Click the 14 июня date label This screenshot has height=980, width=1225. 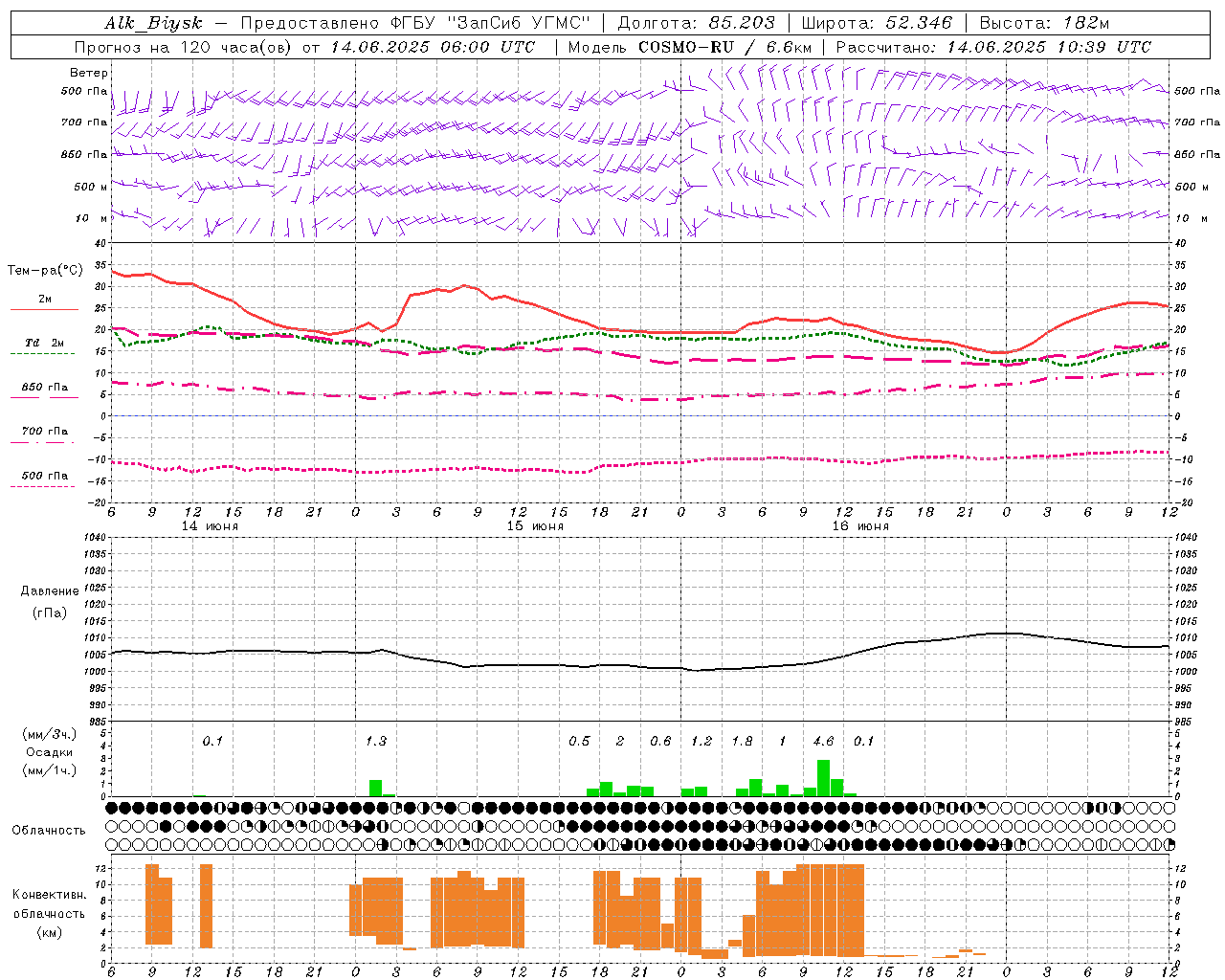point(210,526)
